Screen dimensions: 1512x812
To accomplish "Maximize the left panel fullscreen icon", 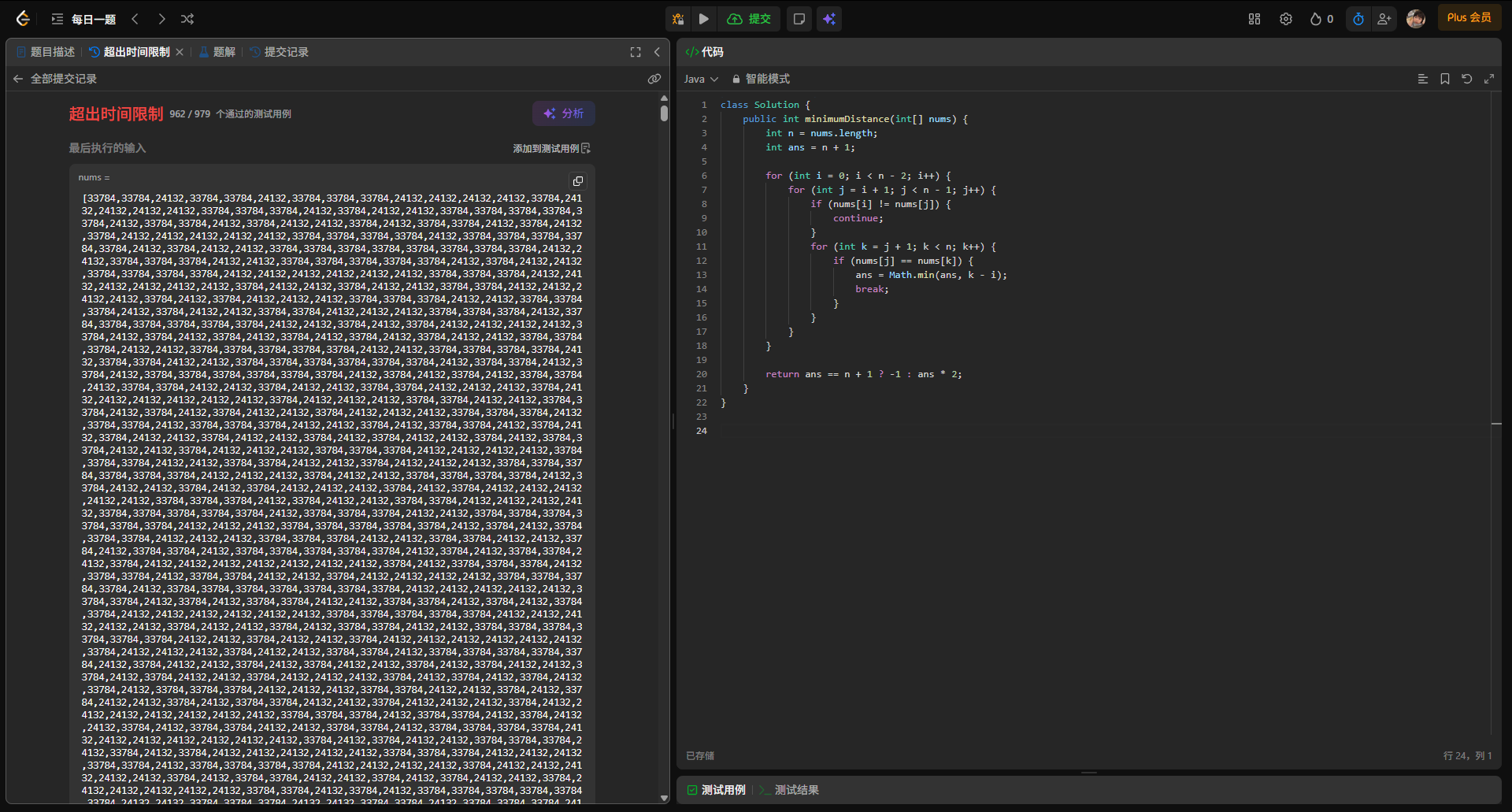I will [636, 52].
